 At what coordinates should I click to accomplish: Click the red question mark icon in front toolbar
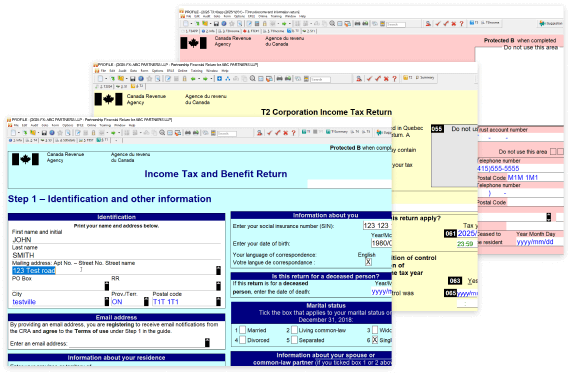coord(294,133)
